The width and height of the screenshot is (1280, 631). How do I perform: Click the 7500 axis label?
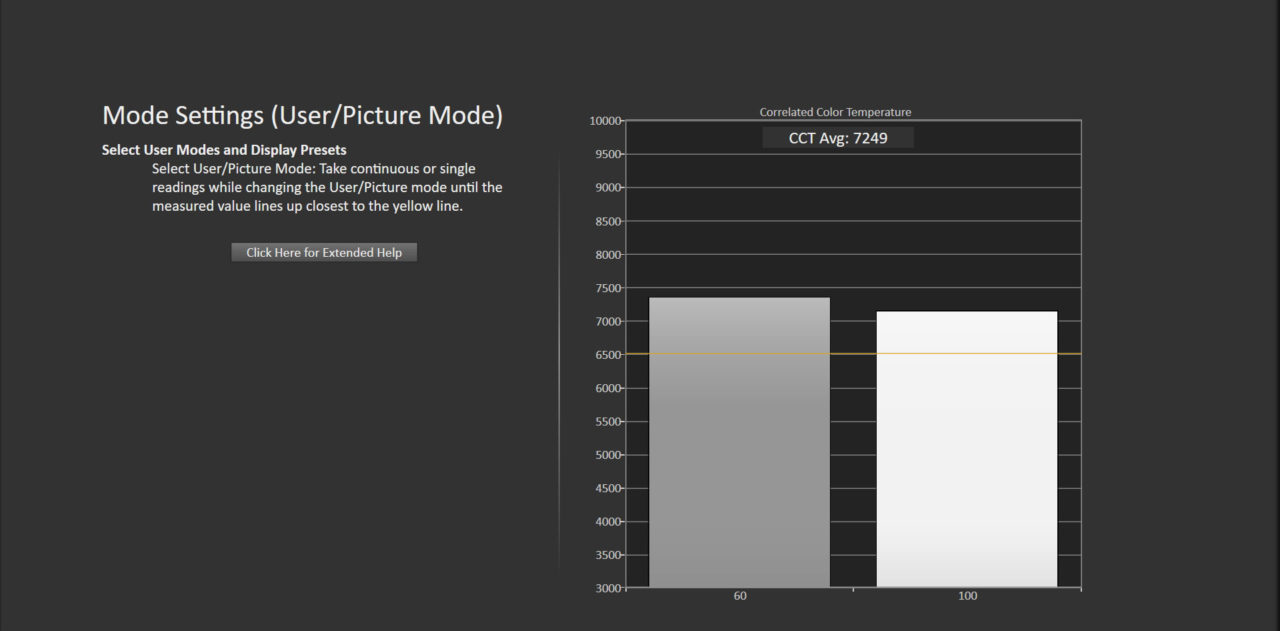tap(606, 288)
